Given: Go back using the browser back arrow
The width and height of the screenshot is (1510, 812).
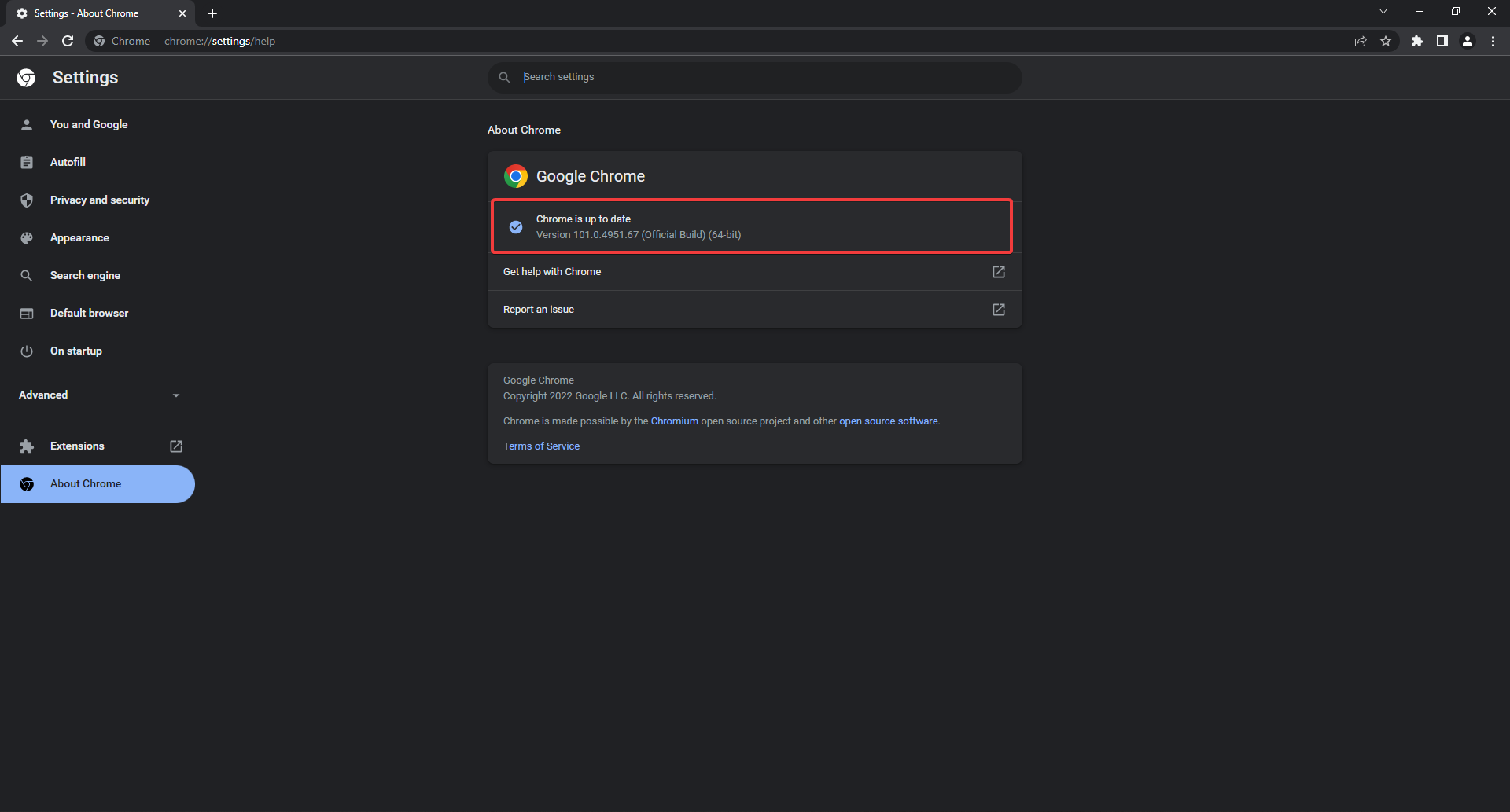Looking at the screenshot, I should (x=17, y=41).
